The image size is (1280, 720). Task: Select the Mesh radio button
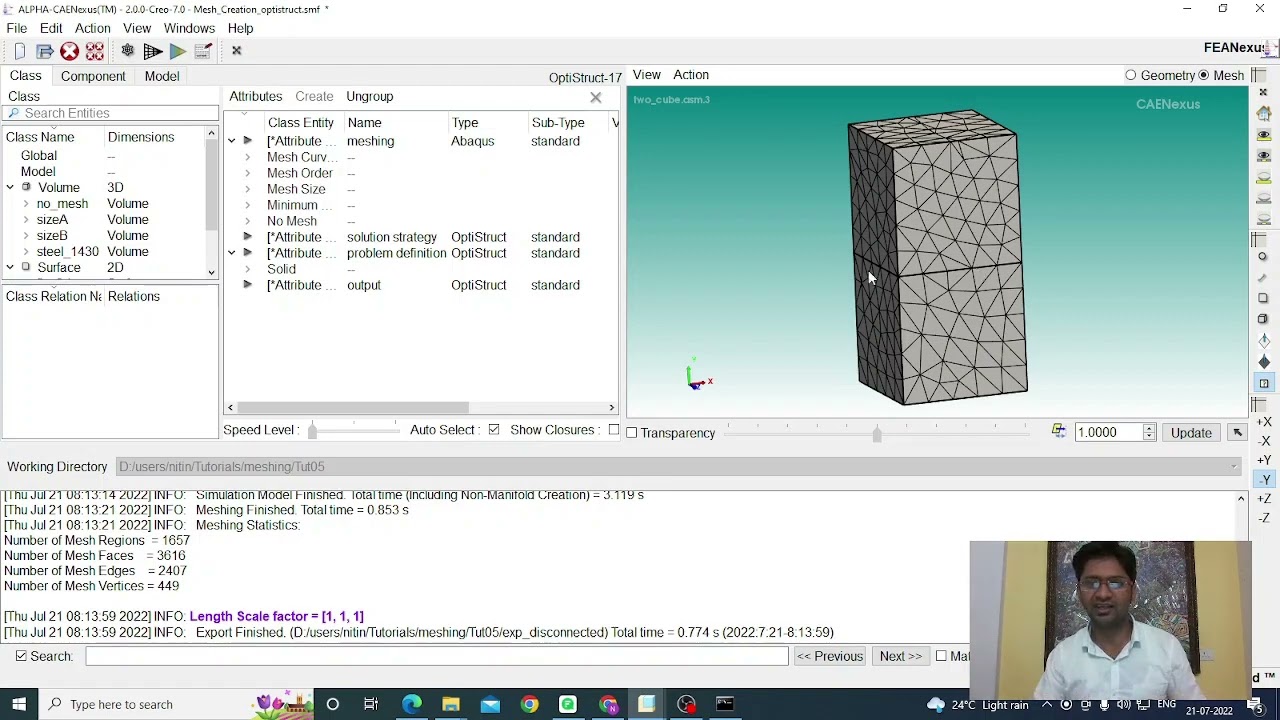click(1204, 76)
